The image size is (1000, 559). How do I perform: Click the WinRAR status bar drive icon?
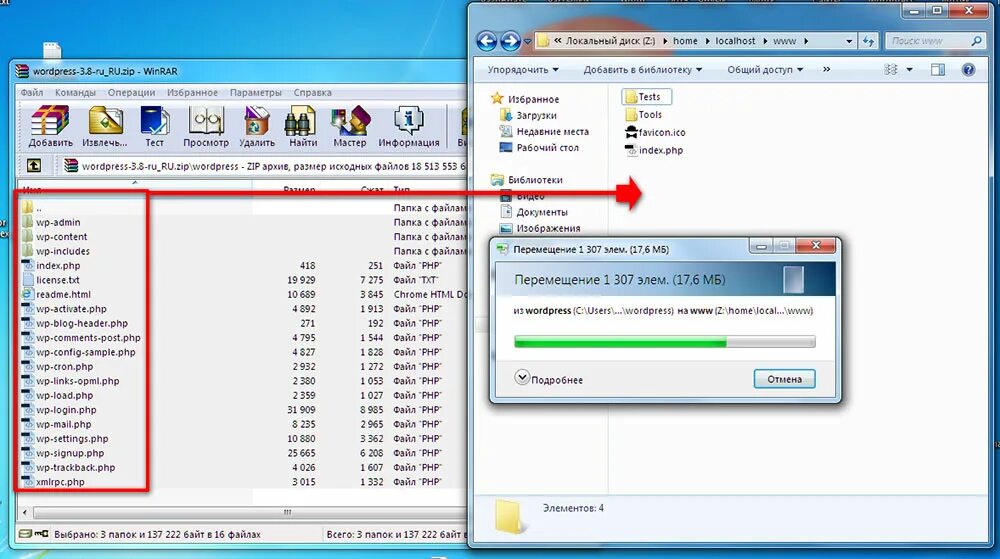pos(25,534)
